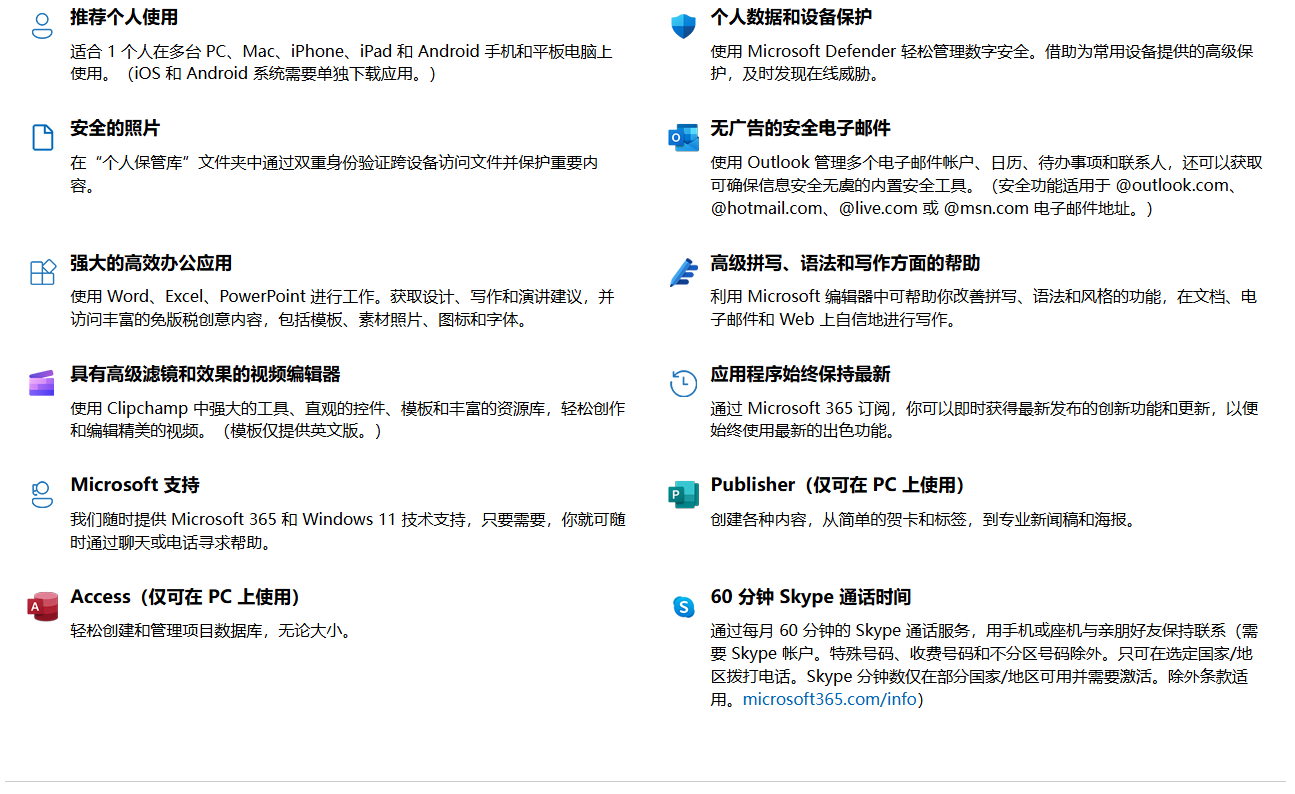Viewport: 1295px width, 794px height.
Task: Click the 具有高级滤镜和效果的视频编辑器 heading
Action: 205,374
